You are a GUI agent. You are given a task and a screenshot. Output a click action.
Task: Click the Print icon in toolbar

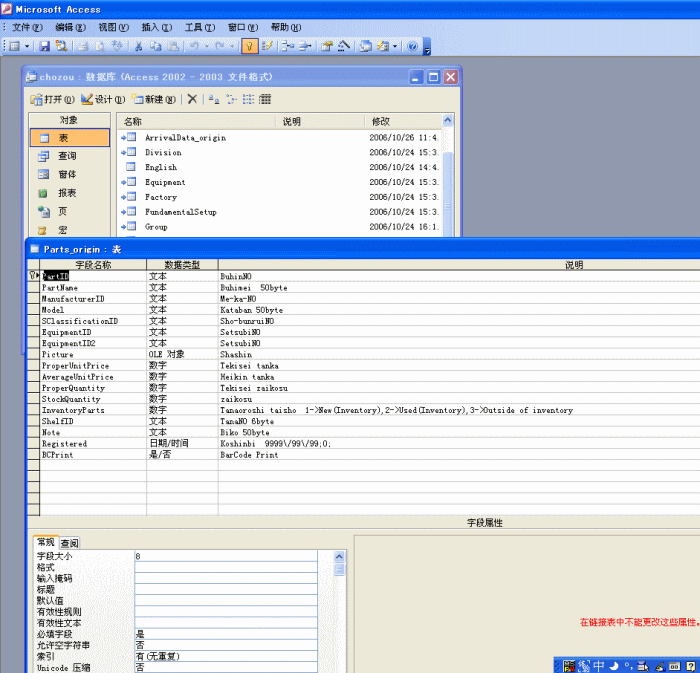(83, 46)
